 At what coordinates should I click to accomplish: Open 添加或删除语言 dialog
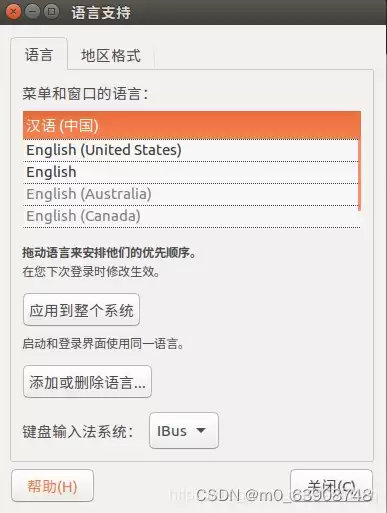(x=87, y=382)
